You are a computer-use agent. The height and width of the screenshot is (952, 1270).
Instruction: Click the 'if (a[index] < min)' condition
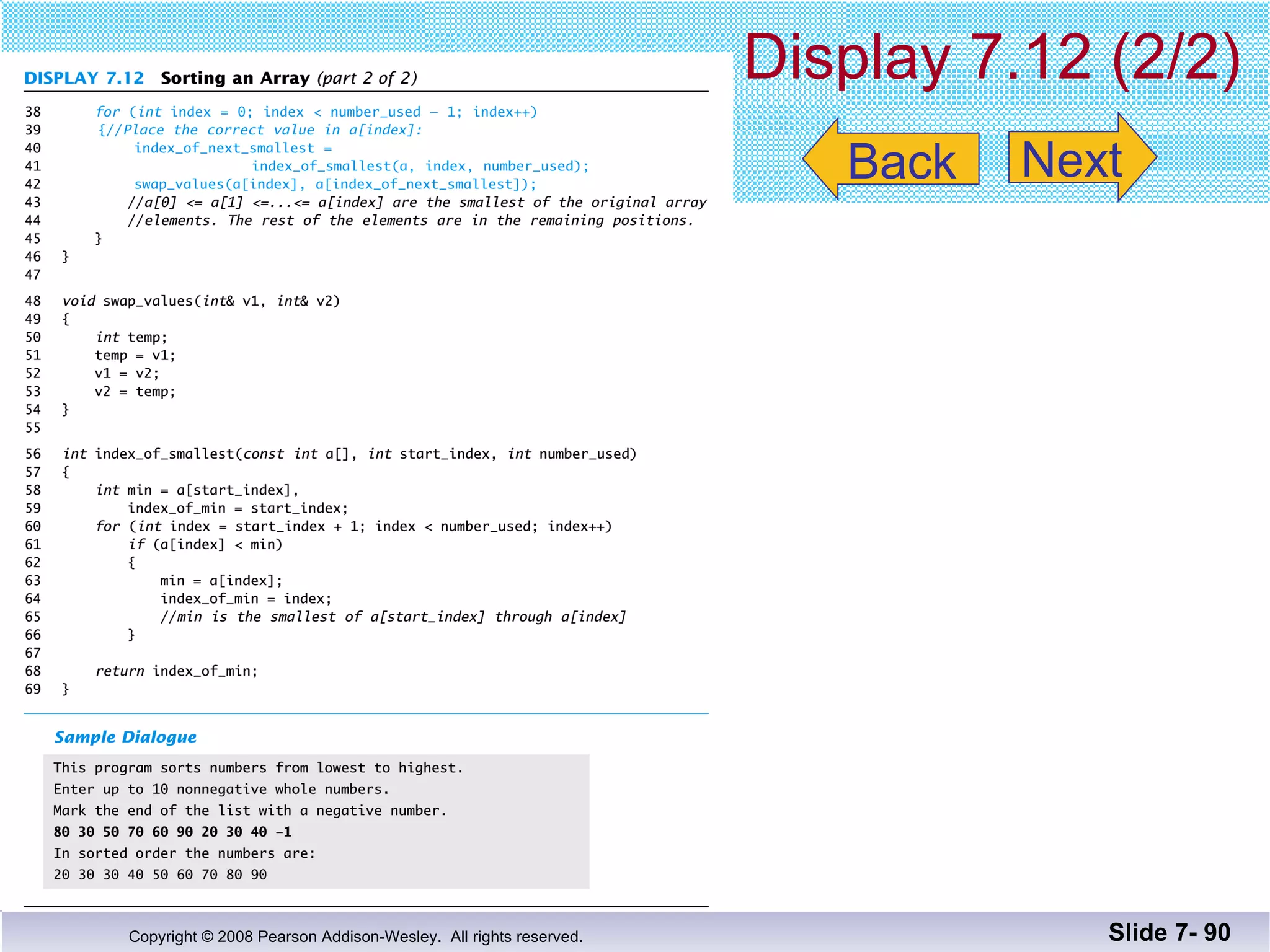coord(205,545)
